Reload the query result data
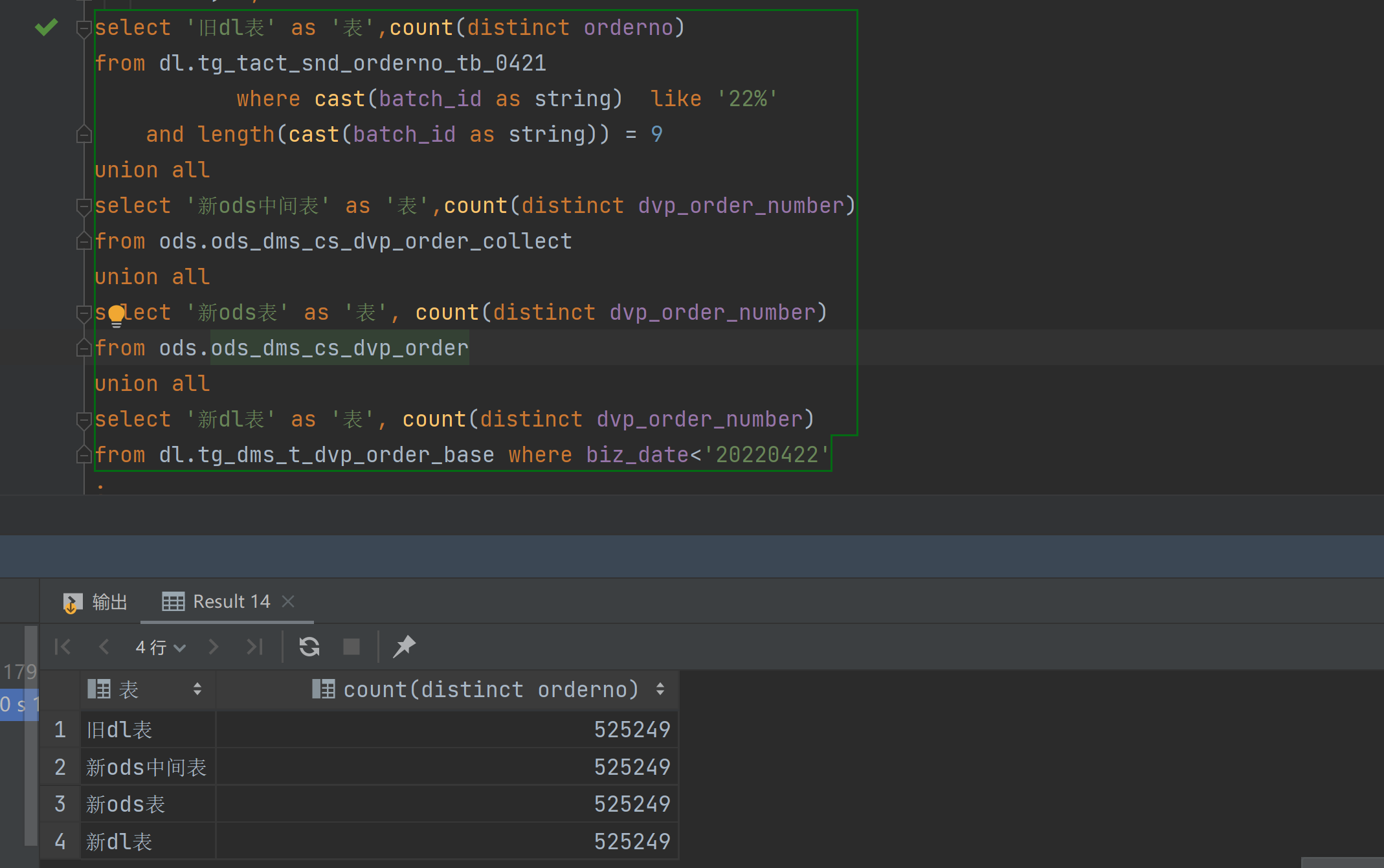Image resolution: width=1384 pixels, height=868 pixels. 309,647
